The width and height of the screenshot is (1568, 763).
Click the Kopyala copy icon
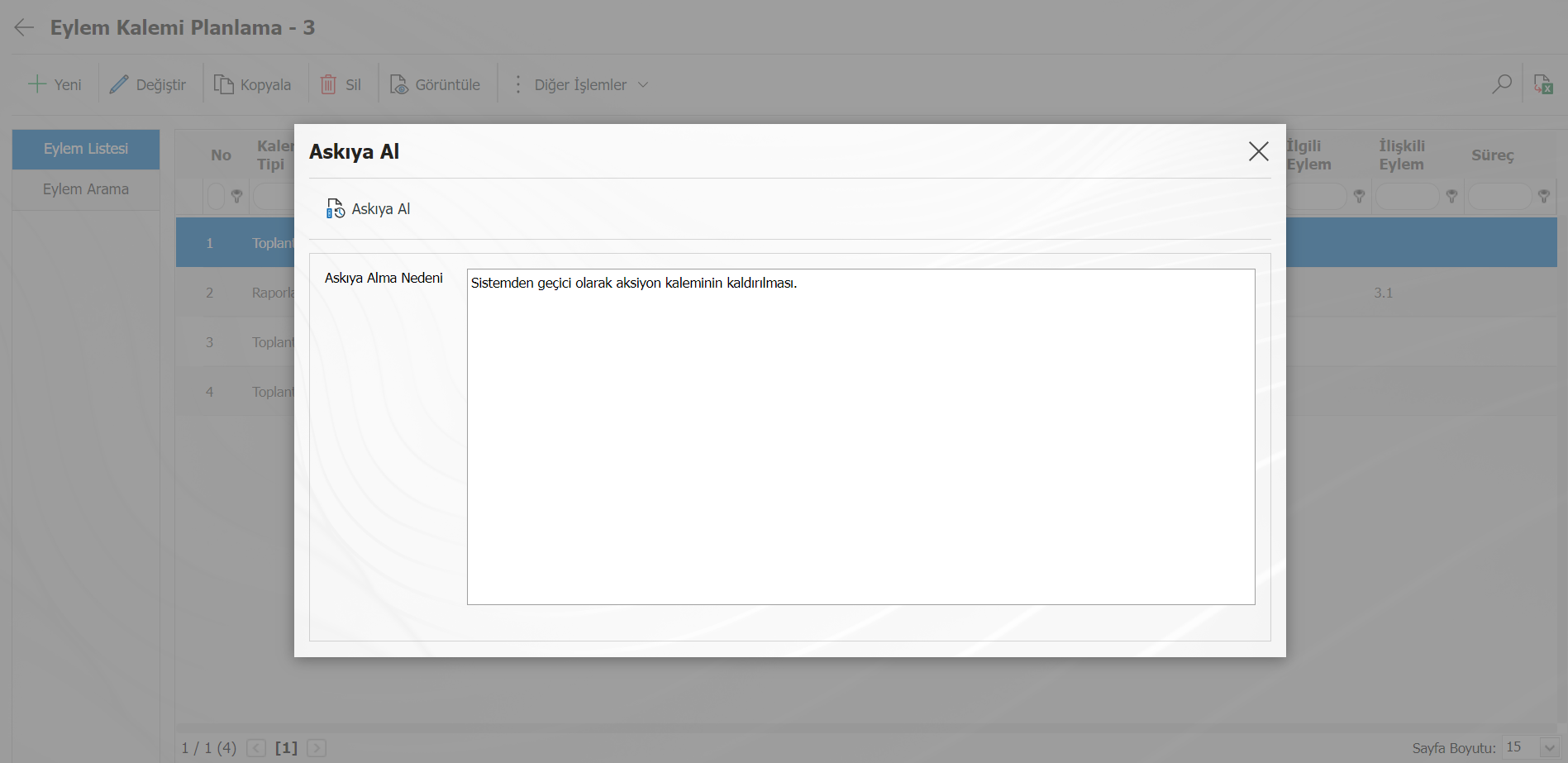point(224,84)
